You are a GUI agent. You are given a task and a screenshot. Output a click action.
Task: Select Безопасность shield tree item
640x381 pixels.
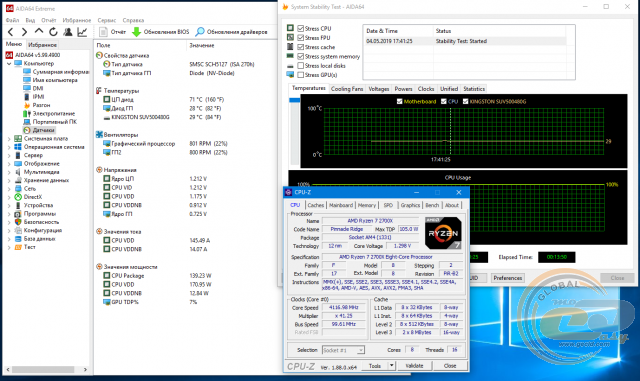tap(37, 222)
